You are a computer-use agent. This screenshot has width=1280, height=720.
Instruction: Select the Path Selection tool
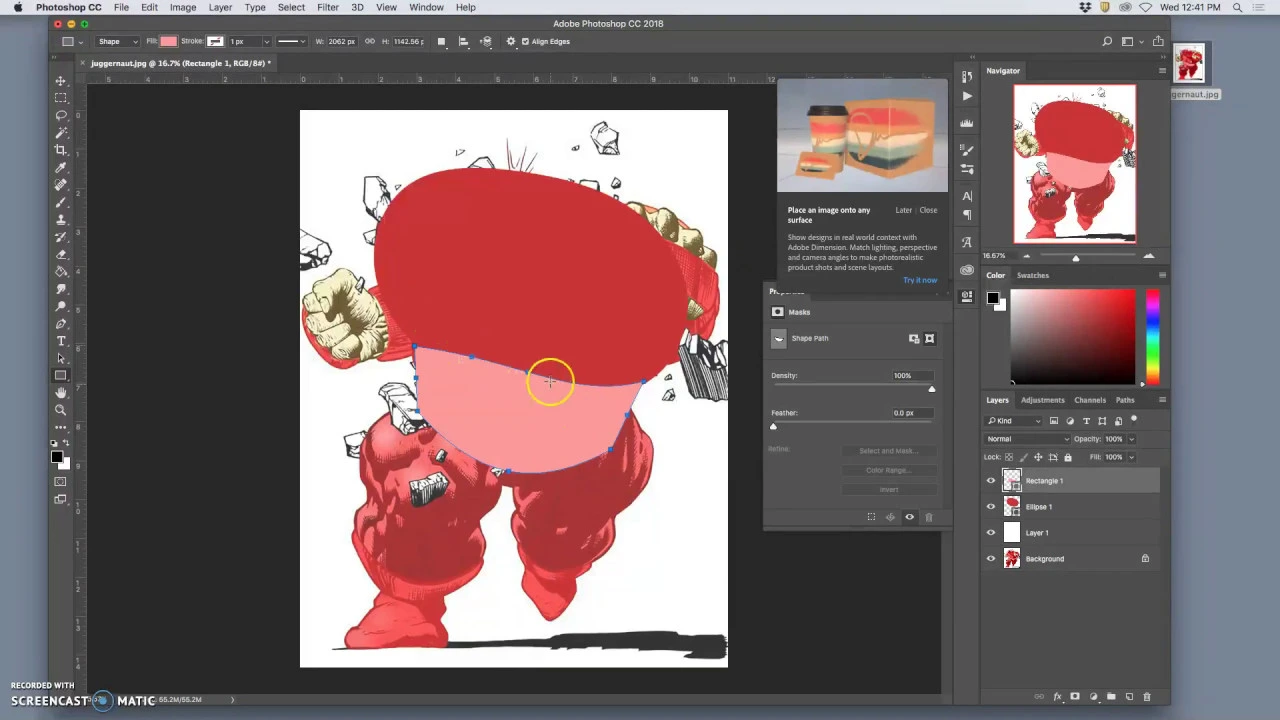(61, 358)
